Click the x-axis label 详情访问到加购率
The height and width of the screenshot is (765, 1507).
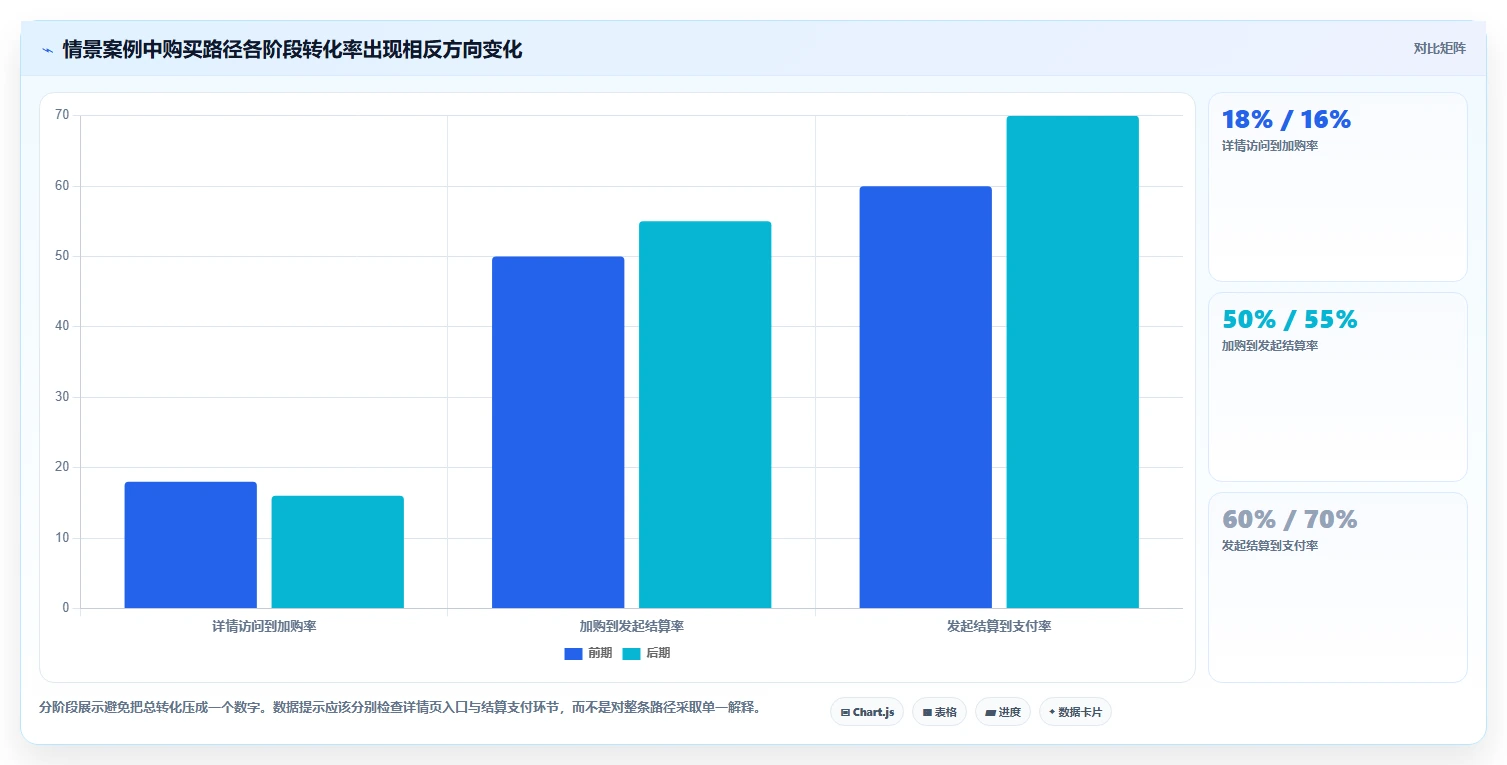point(264,627)
